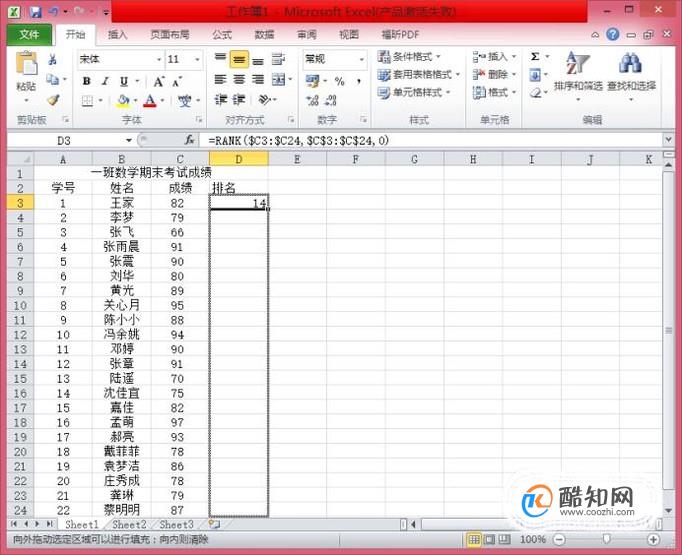Click Increase Decimal icon
Screen dimensions: 682x555
pos(312,100)
